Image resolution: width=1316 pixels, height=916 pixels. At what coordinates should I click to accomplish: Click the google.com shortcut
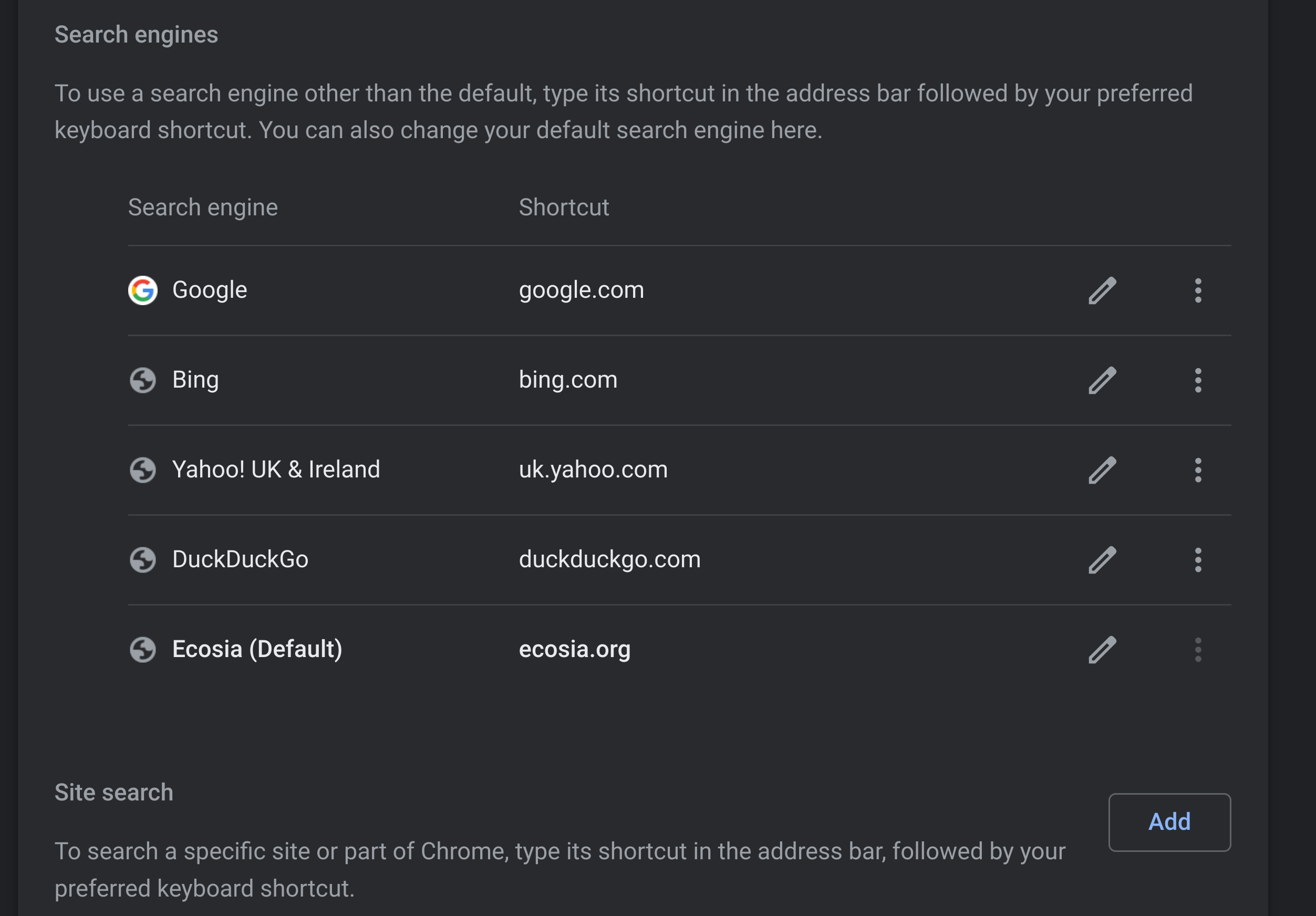[581, 290]
